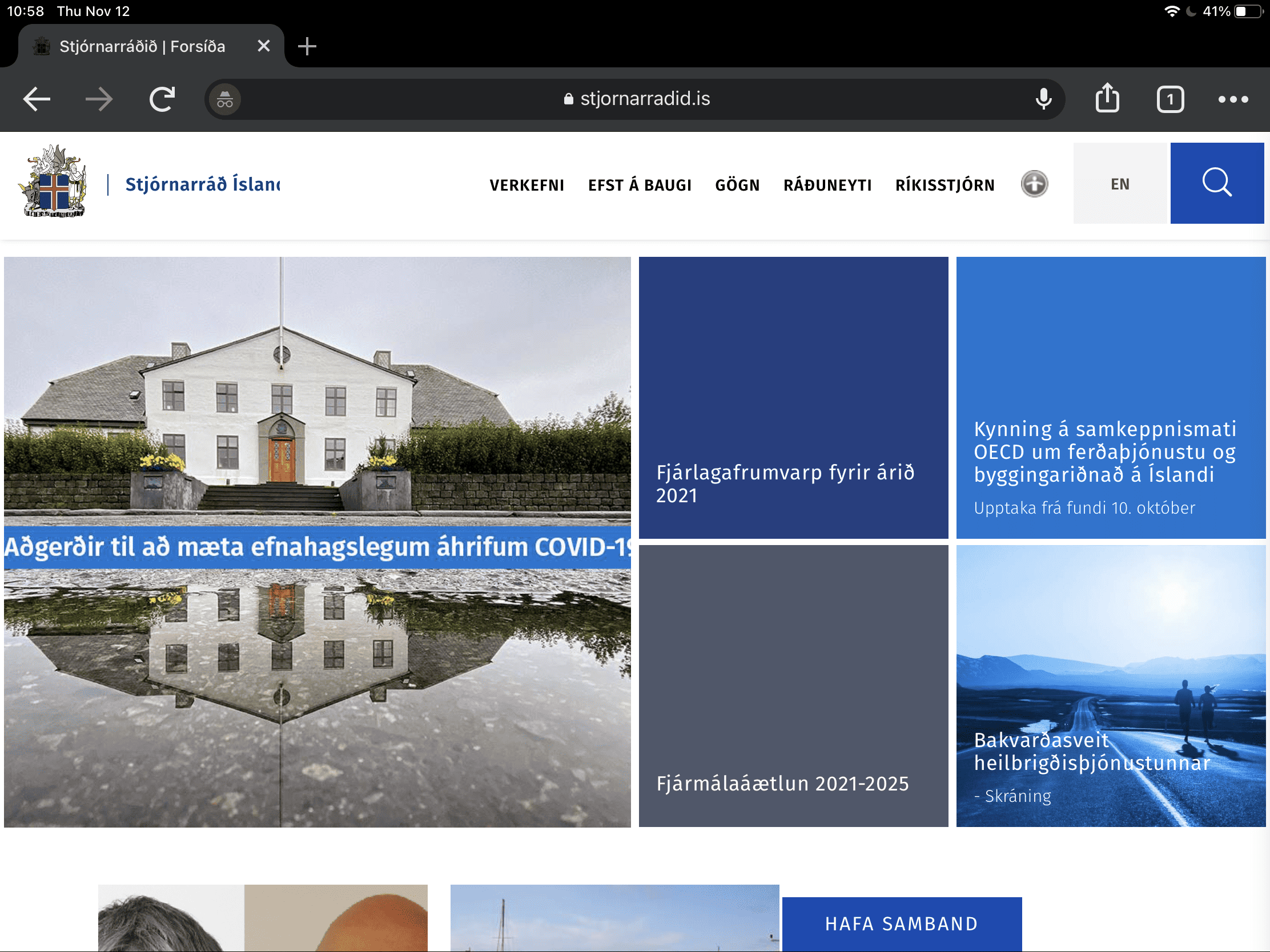This screenshot has height=952, width=1270.
Task: Open the blue site search button
Action: tap(1216, 183)
